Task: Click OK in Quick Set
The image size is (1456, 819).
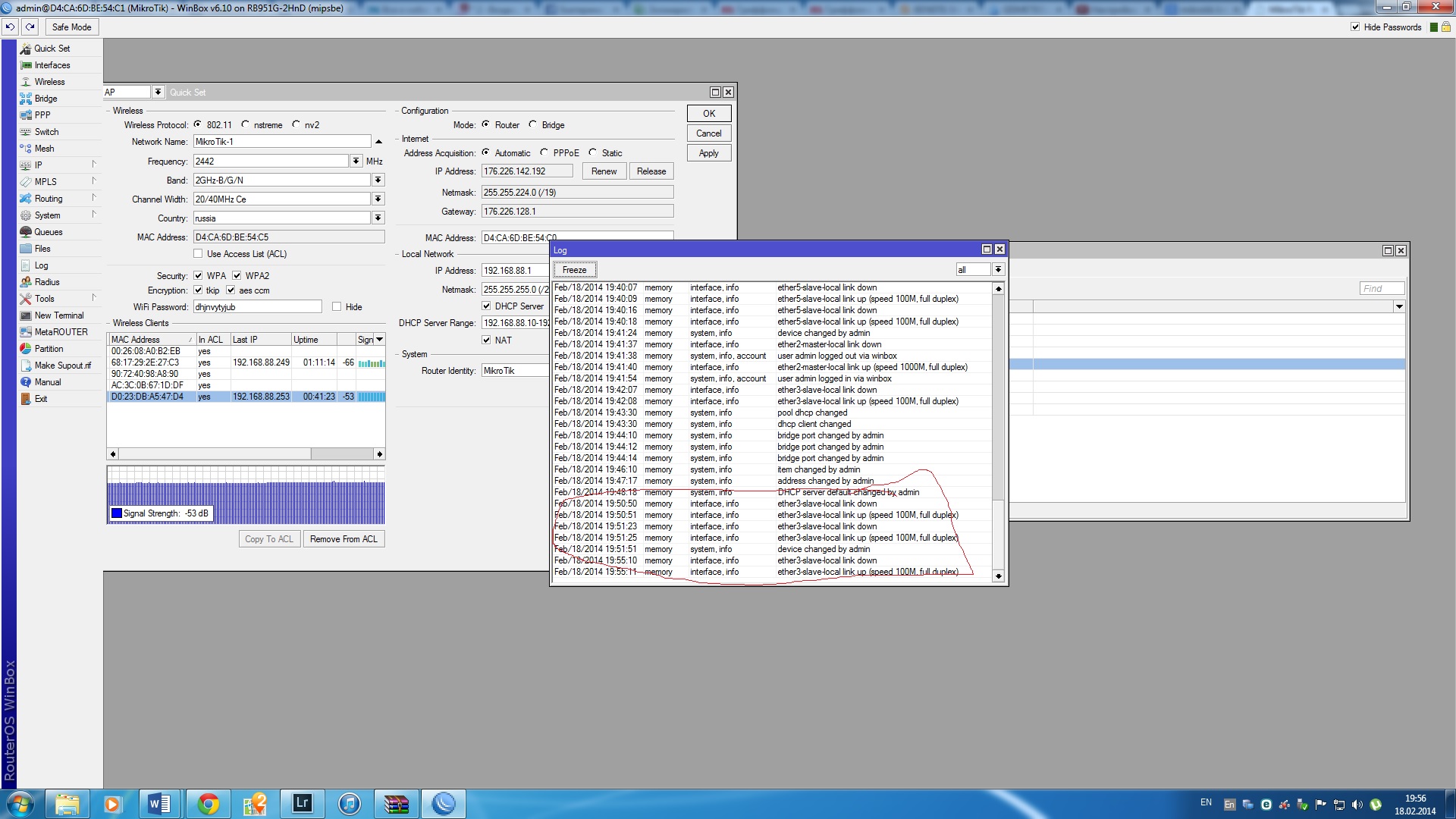Action: 709,114
